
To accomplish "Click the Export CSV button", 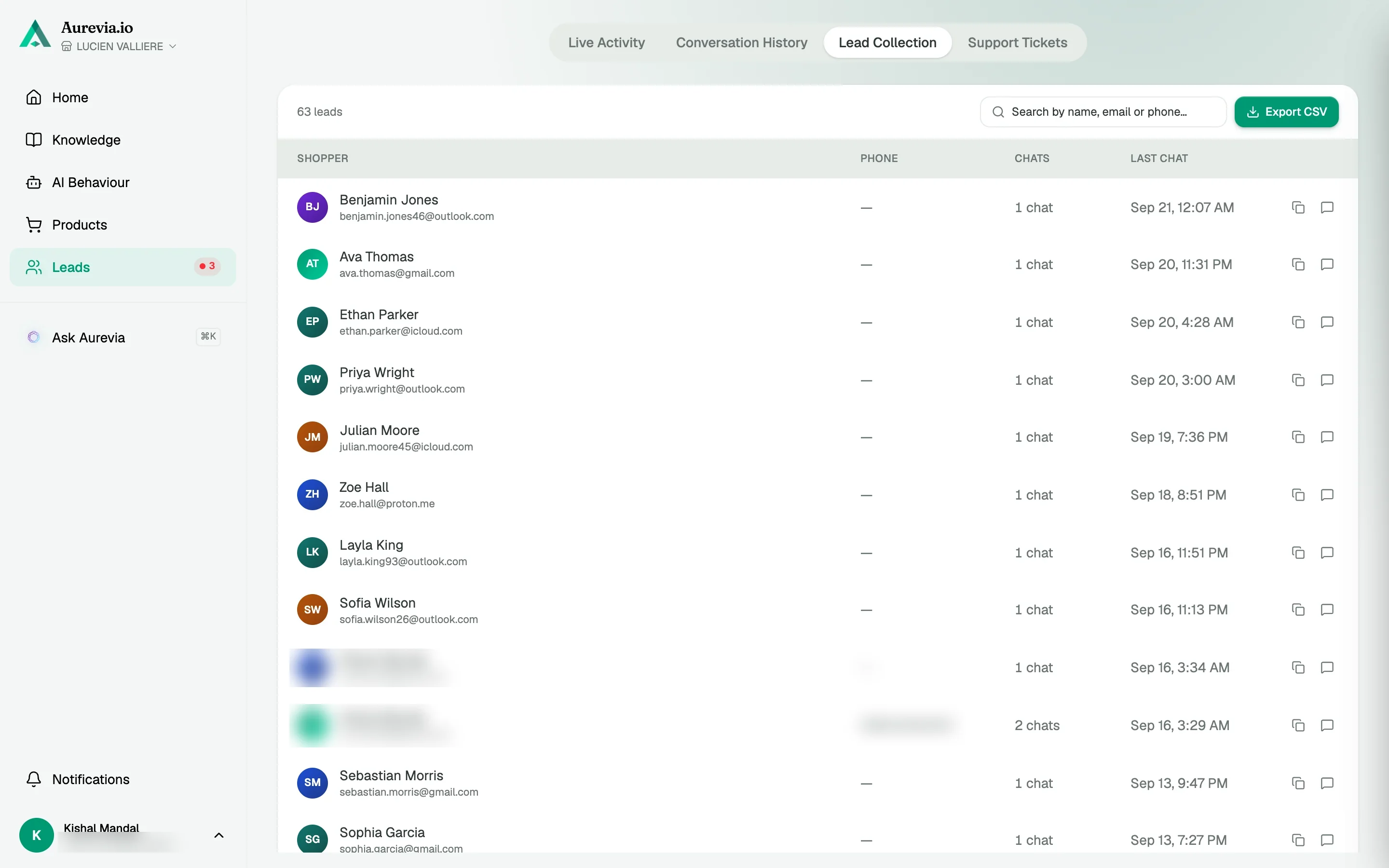I will coord(1286,112).
